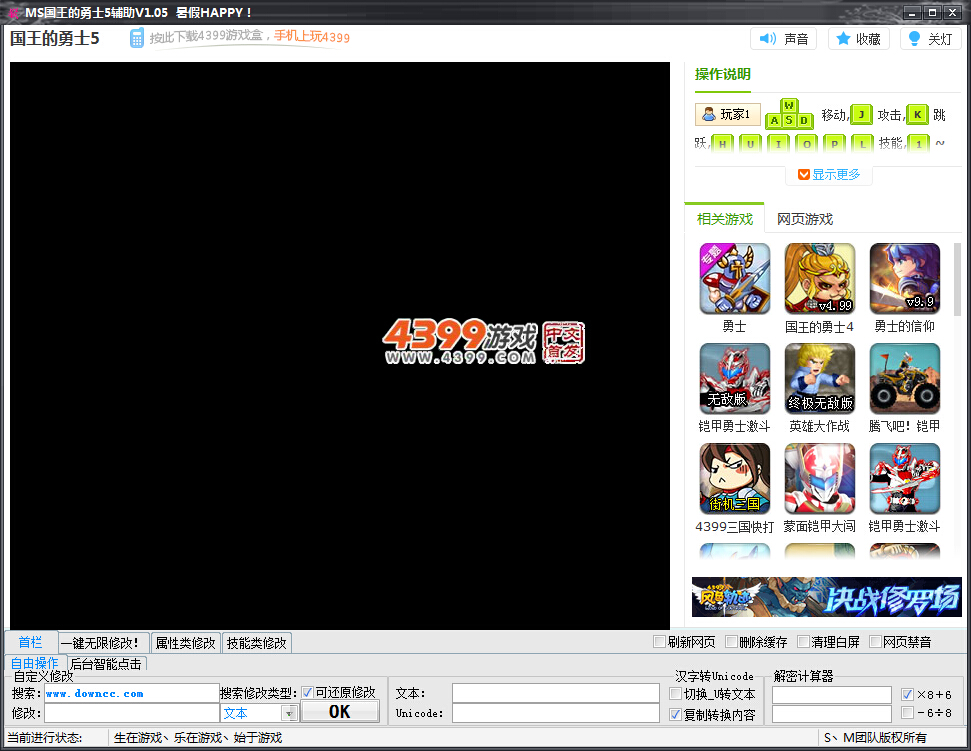Open the 手机上玩4399 link

313,38
